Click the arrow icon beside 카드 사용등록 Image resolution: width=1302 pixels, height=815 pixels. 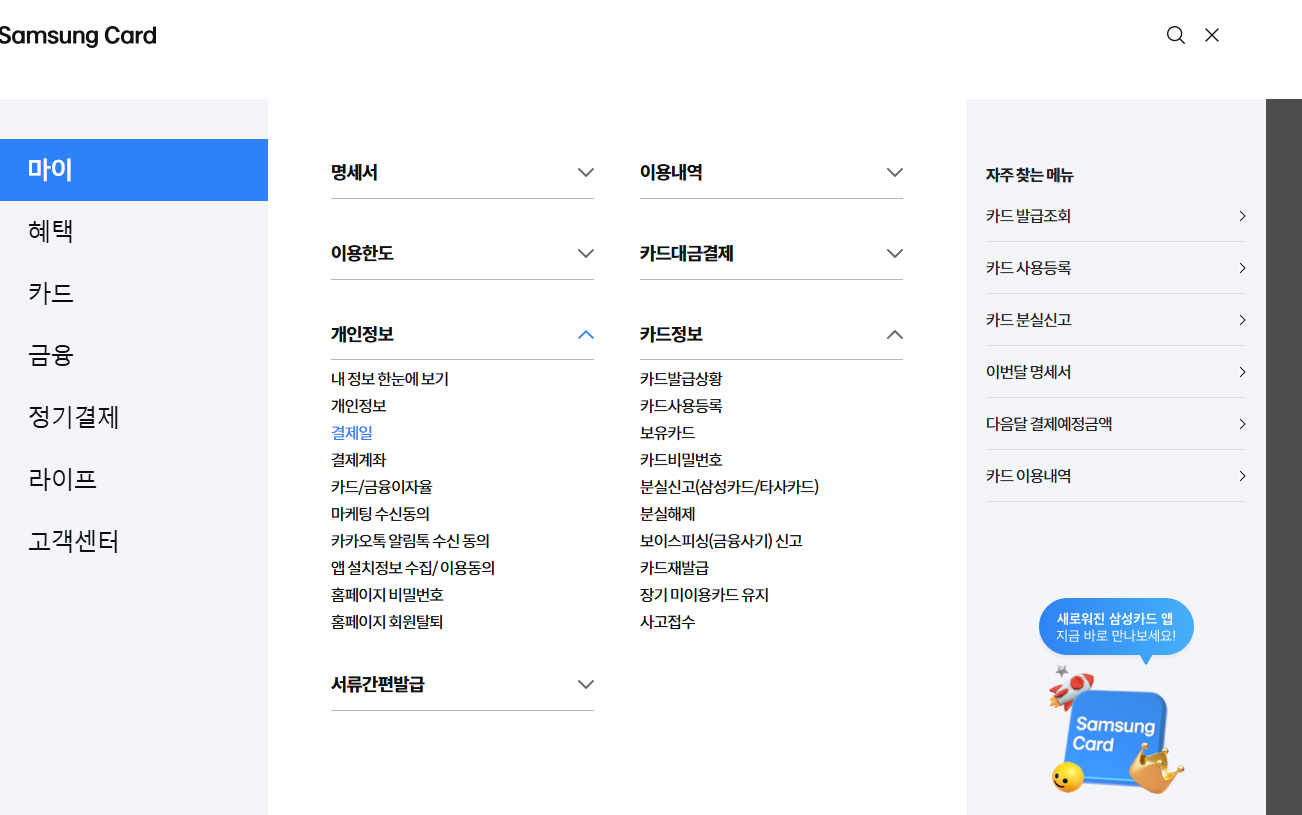(x=1241, y=267)
